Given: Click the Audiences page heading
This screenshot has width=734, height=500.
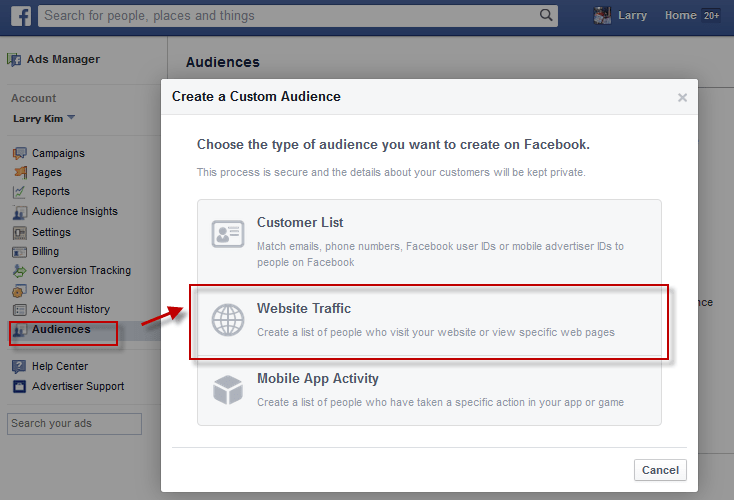Looking at the screenshot, I should pyautogui.click(x=223, y=62).
